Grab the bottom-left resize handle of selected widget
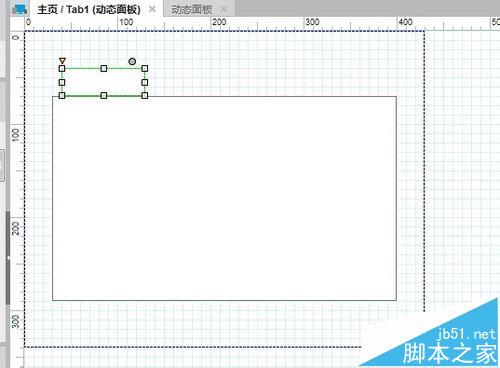Image resolution: width=500 pixels, height=368 pixels. point(62,96)
